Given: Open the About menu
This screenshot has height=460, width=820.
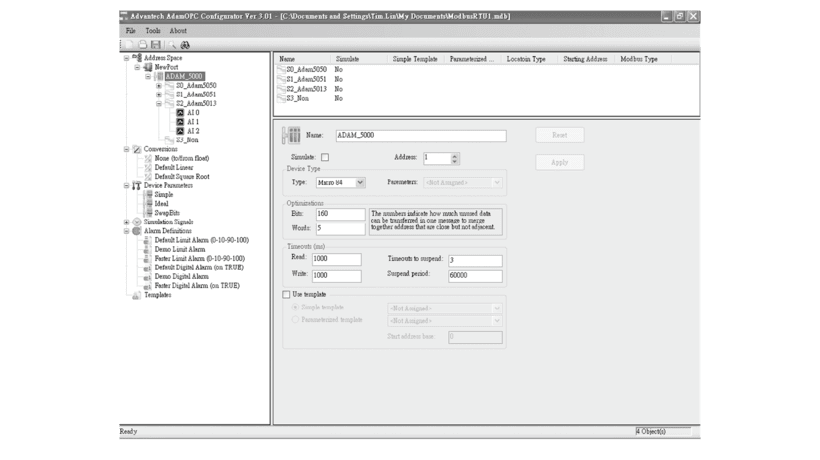Looking at the screenshot, I should [x=178, y=31].
